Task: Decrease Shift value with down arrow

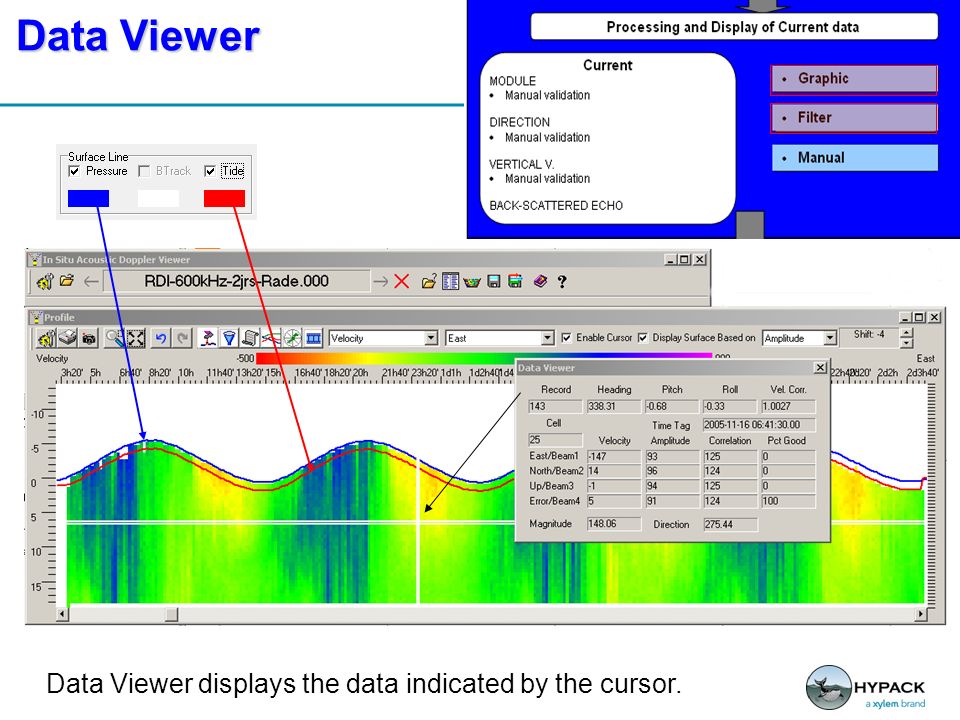Action: (x=907, y=343)
